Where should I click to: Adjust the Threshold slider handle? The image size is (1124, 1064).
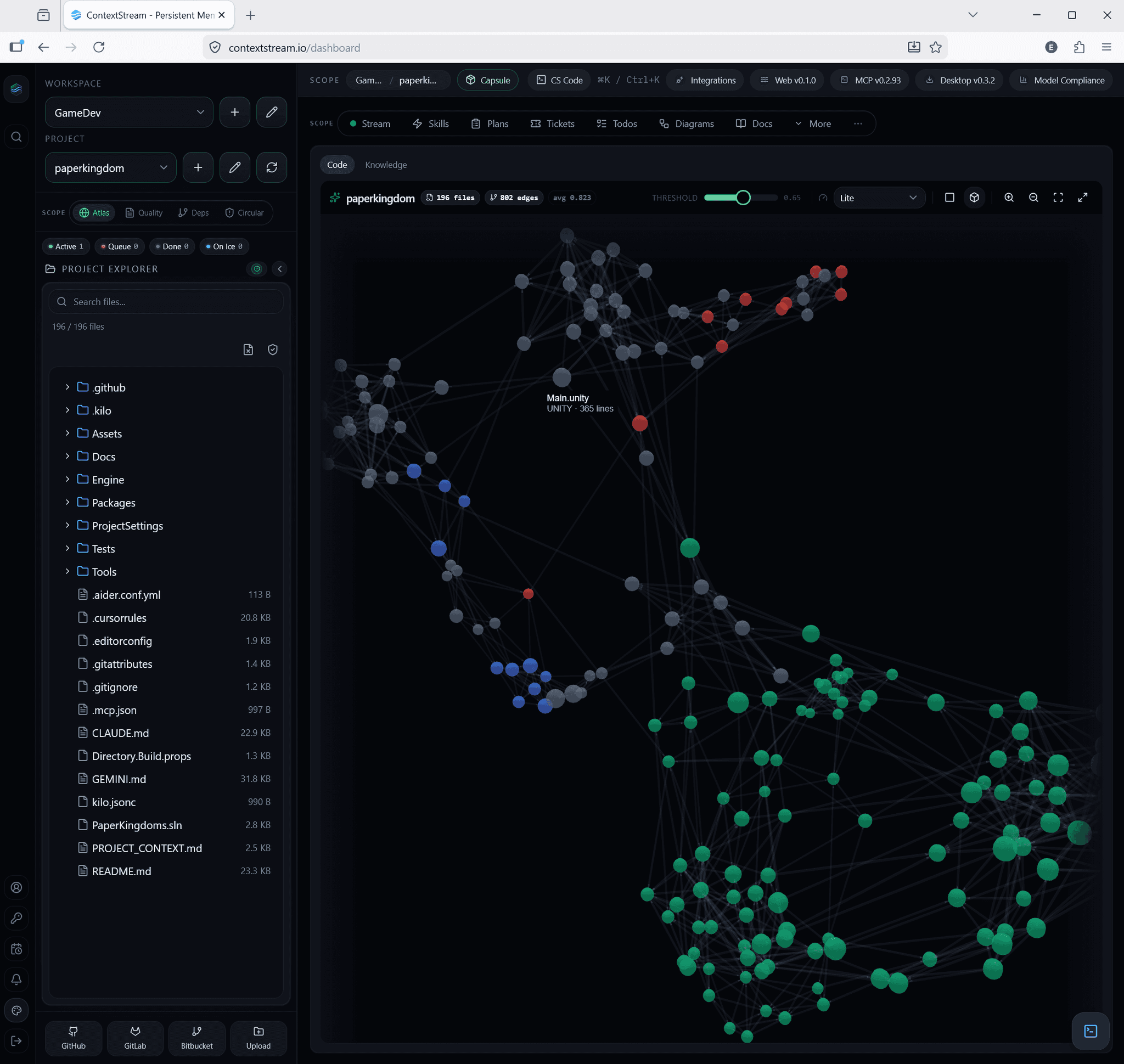743,198
